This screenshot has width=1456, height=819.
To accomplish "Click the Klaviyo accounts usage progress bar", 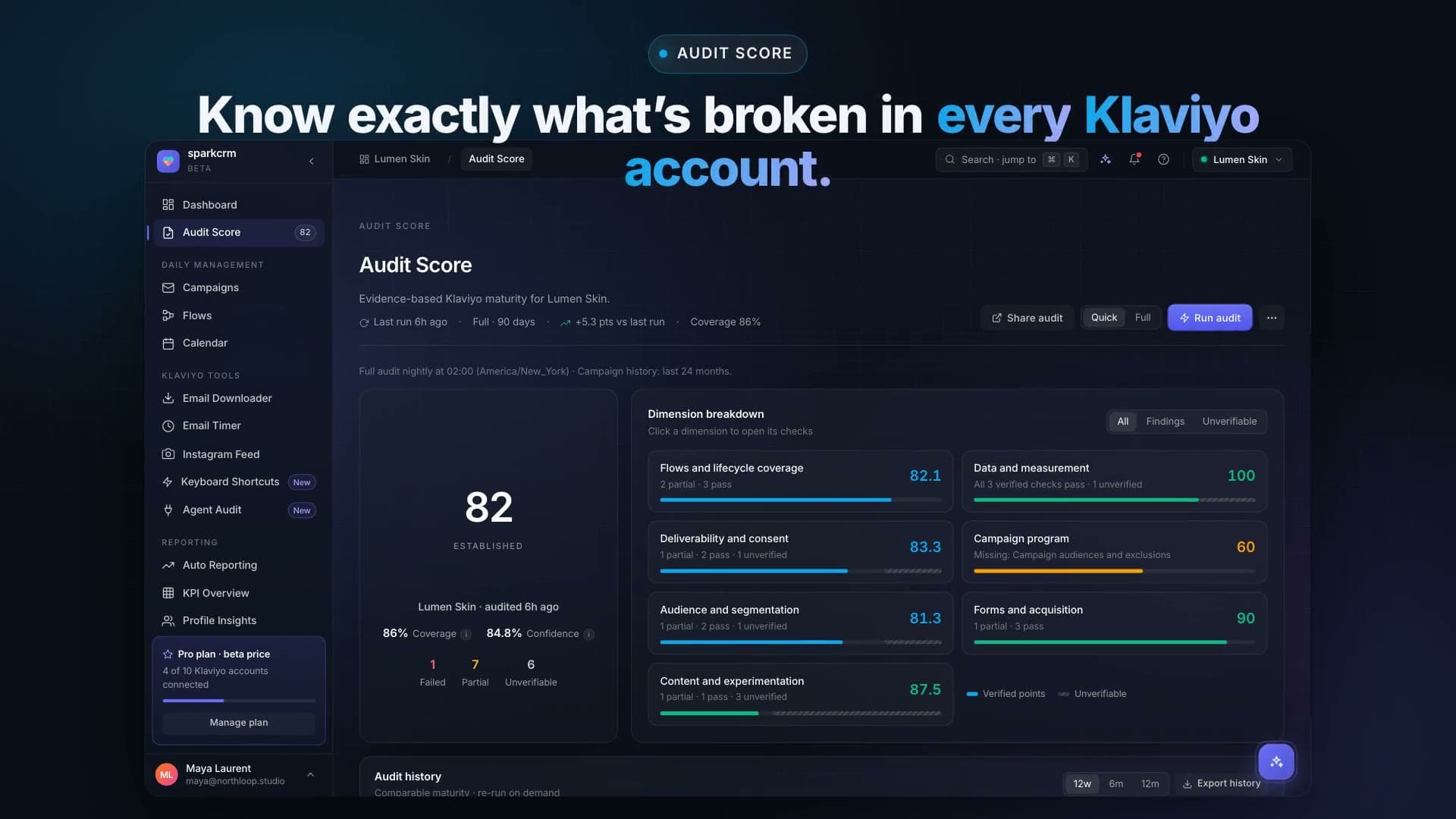I will (x=239, y=701).
